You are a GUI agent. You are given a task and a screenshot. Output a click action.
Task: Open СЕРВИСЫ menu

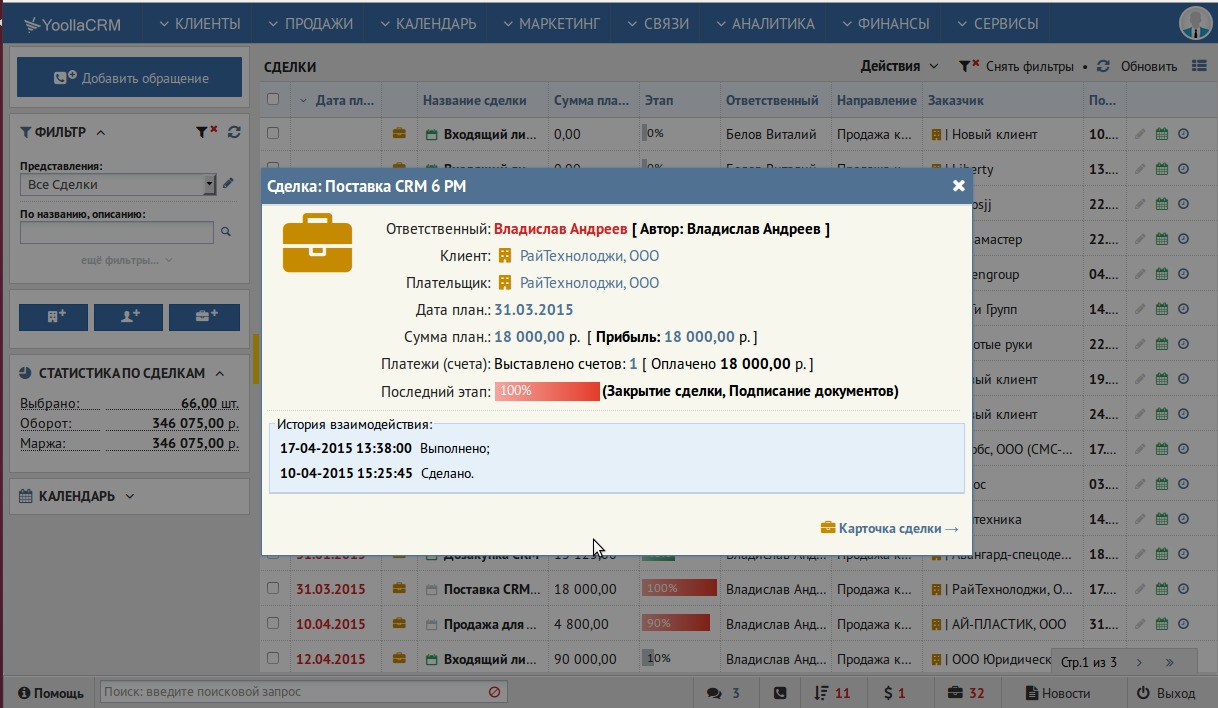tap(998, 23)
